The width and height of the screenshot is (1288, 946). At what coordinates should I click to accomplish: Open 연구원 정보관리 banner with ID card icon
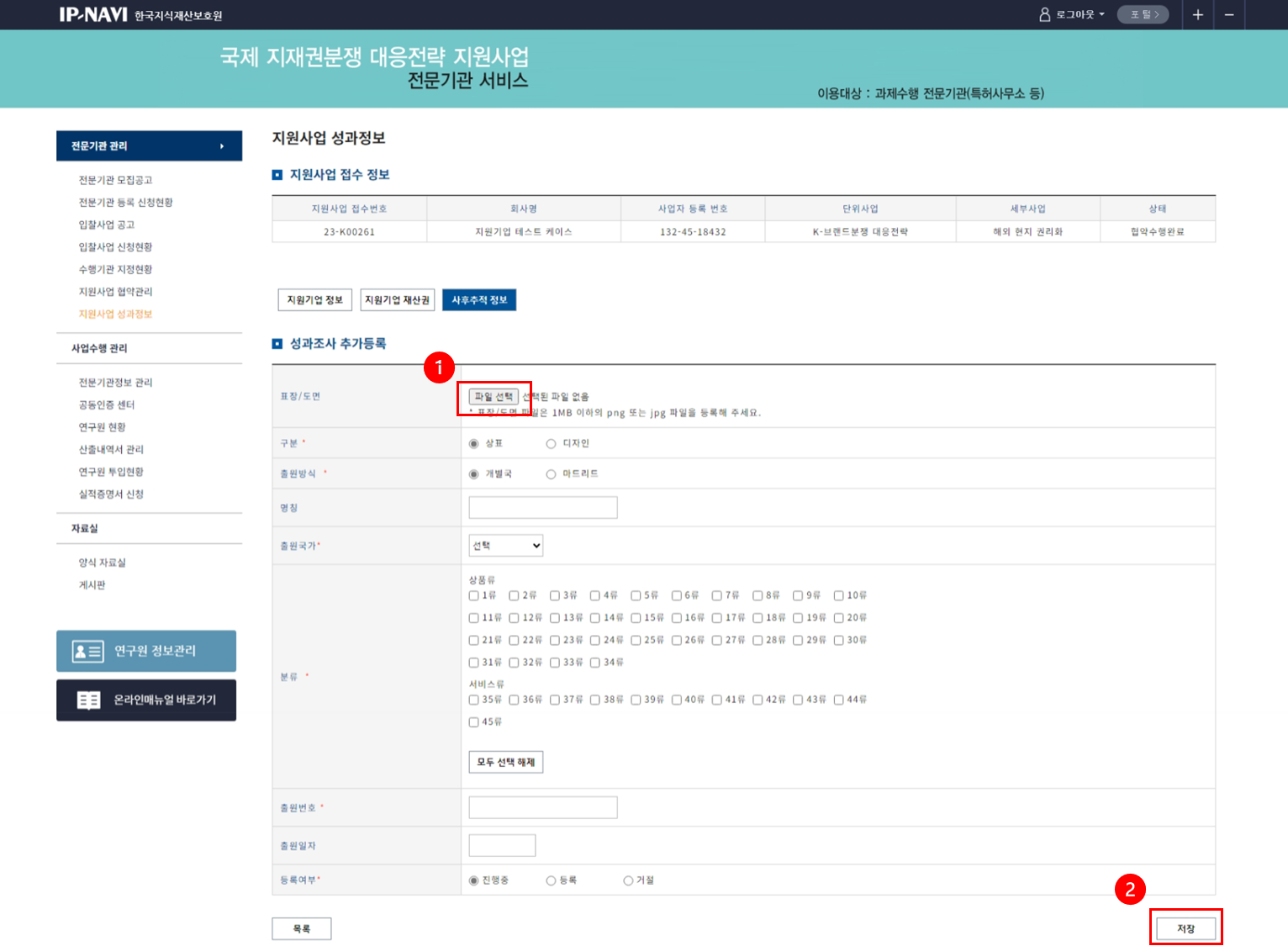(x=146, y=651)
